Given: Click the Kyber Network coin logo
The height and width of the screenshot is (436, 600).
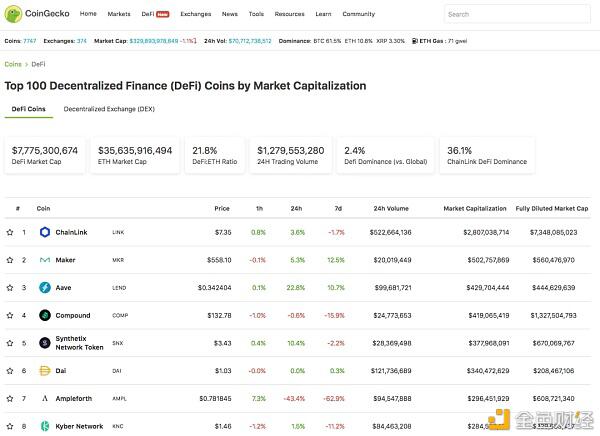Looking at the screenshot, I should tap(45, 426).
